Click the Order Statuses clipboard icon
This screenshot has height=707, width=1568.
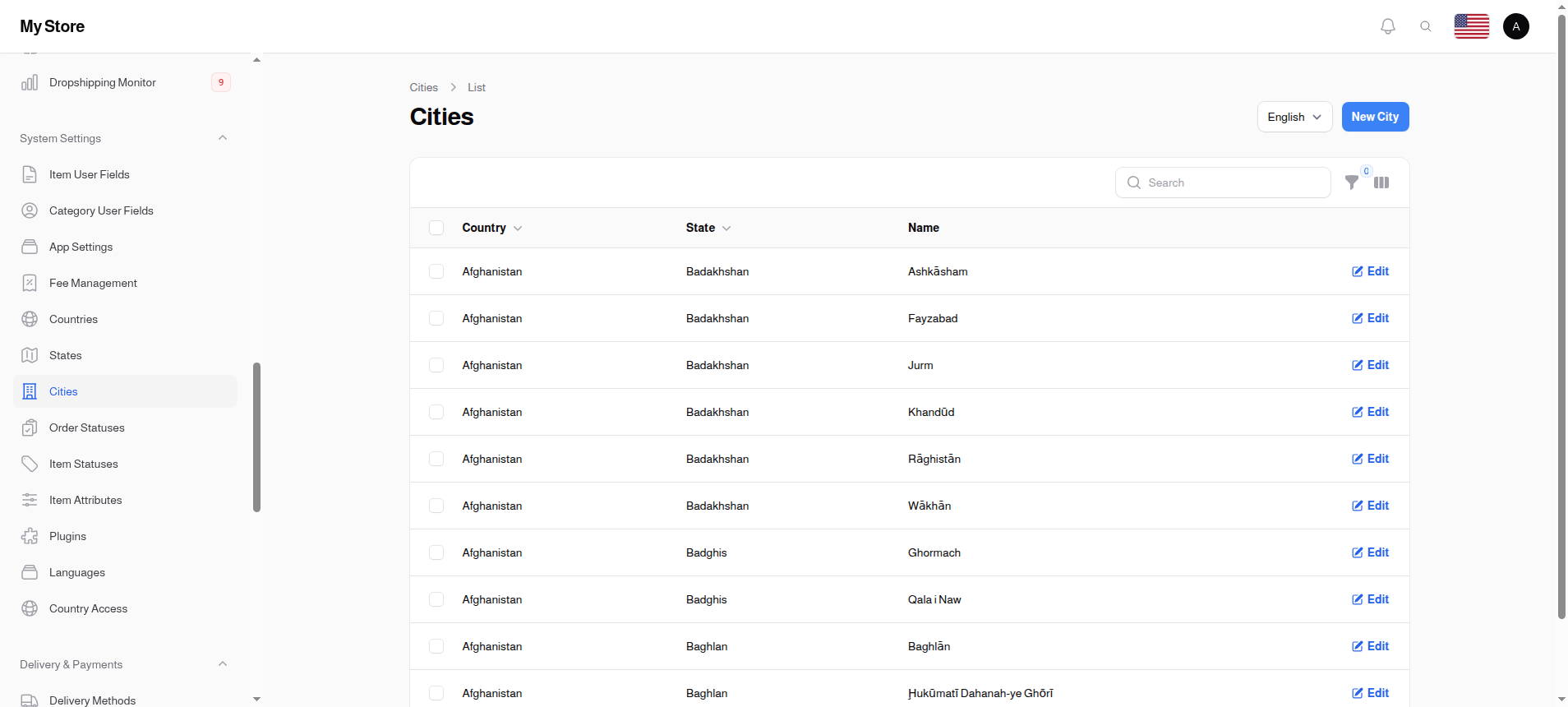coord(30,427)
